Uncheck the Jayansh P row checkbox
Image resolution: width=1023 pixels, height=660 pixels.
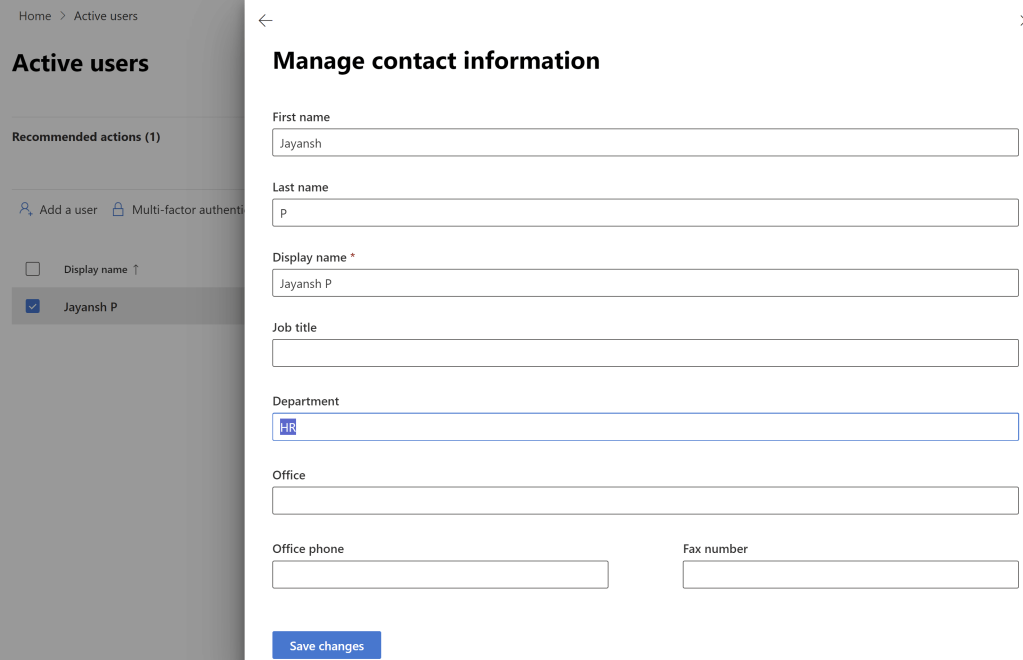pos(33,307)
